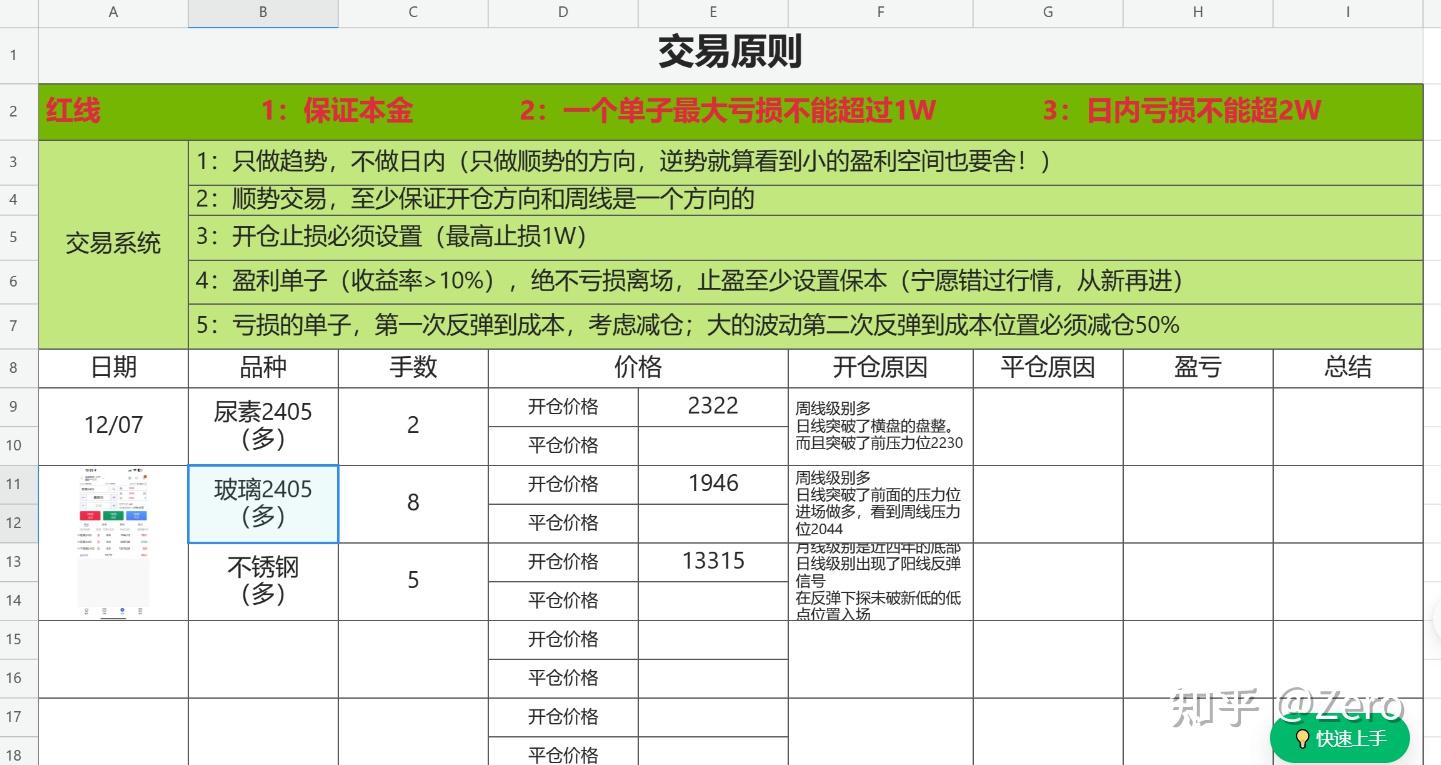Click 开仓价格 label in row 9
Screen dimensions: 1441x765
point(563,406)
